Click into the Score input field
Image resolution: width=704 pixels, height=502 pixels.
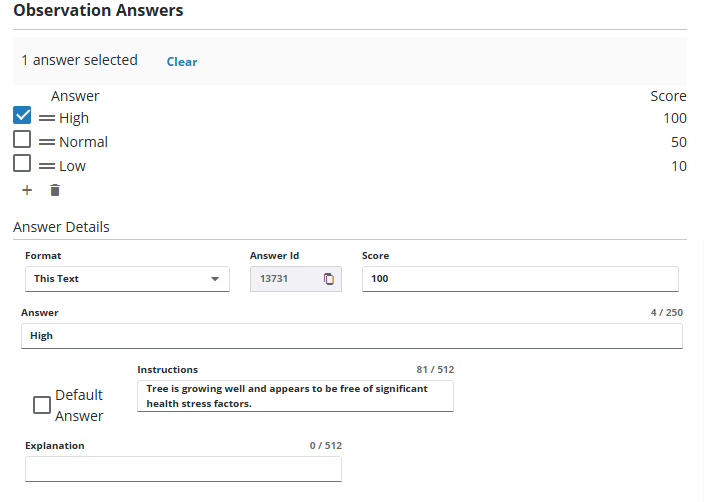point(519,279)
